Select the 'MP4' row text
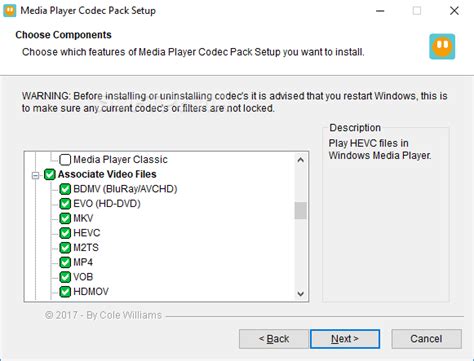The image size is (474, 361). click(83, 262)
